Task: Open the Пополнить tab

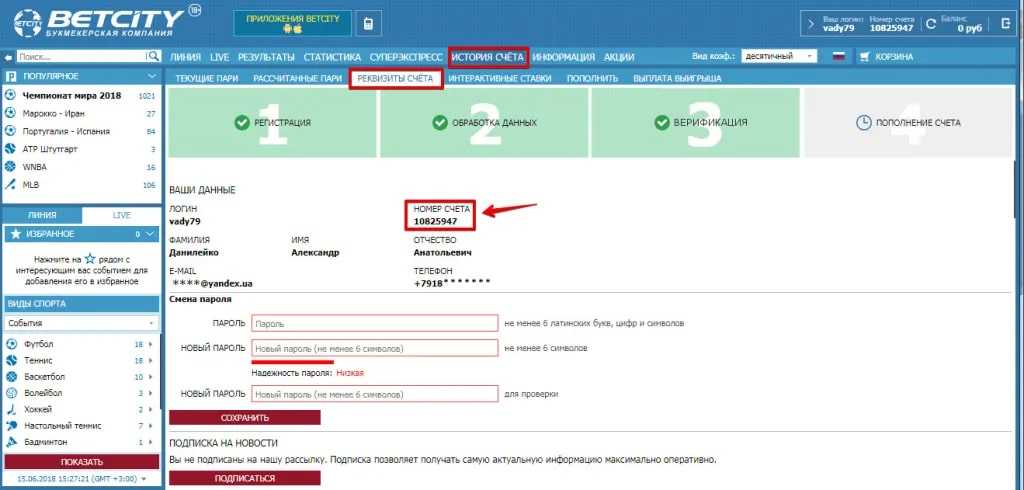Action: [x=592, y=78]
